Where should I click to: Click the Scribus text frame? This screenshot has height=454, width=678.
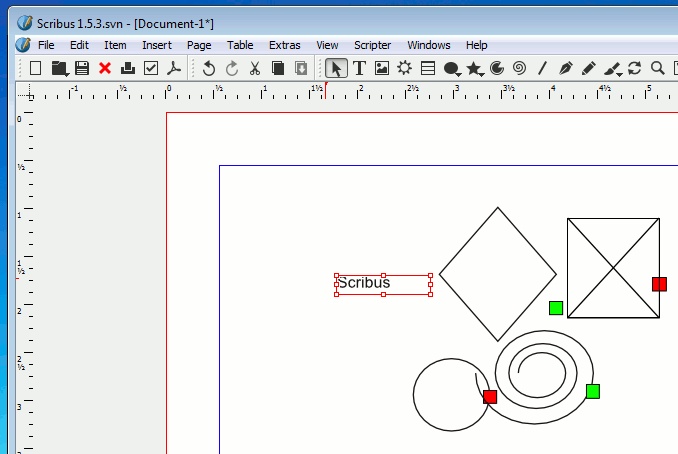pyautogui.click(x=383, y=284)
